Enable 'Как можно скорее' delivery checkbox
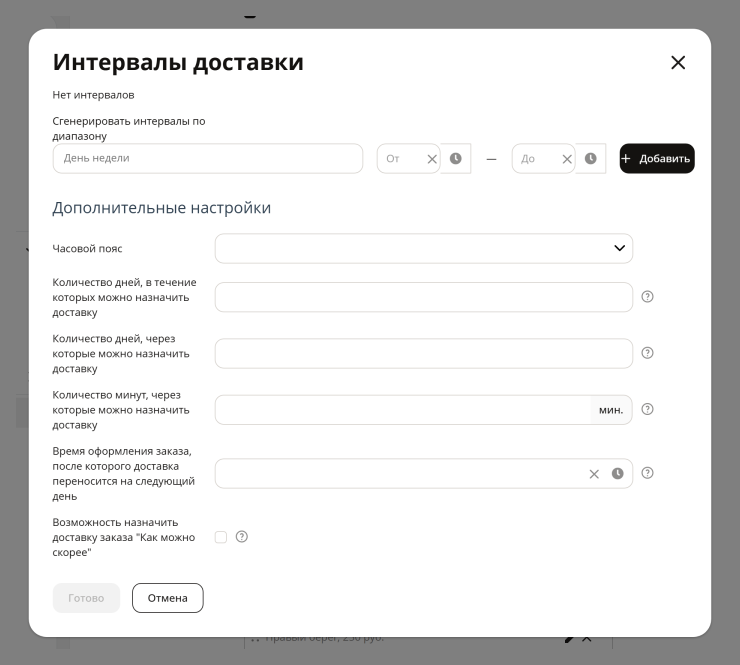Screen dimensions: 740x665 [220, 537]
